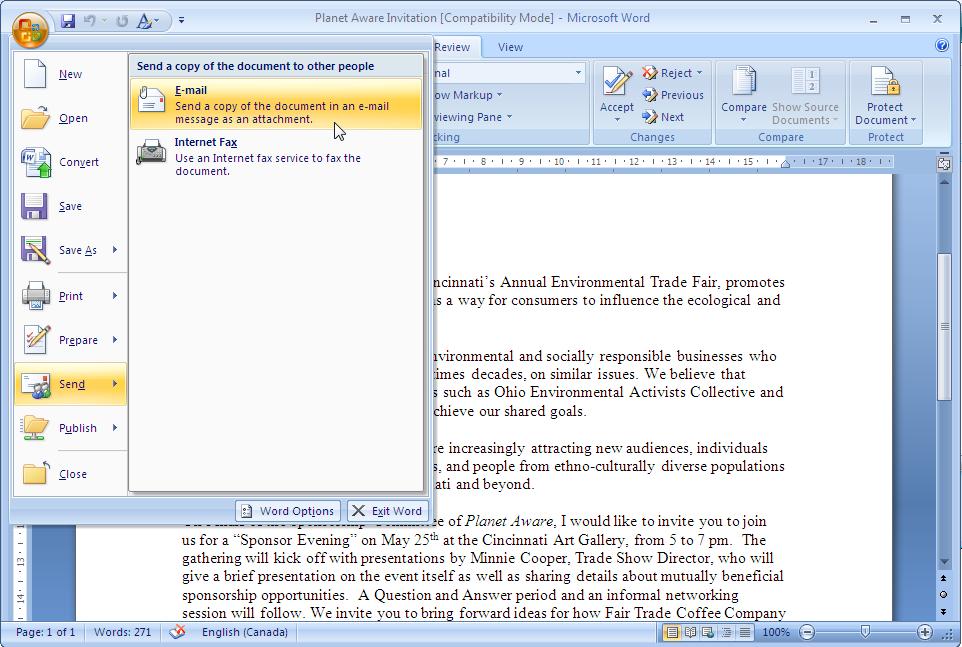
Task: Click the Accept change icon
Action: [617, 82]
